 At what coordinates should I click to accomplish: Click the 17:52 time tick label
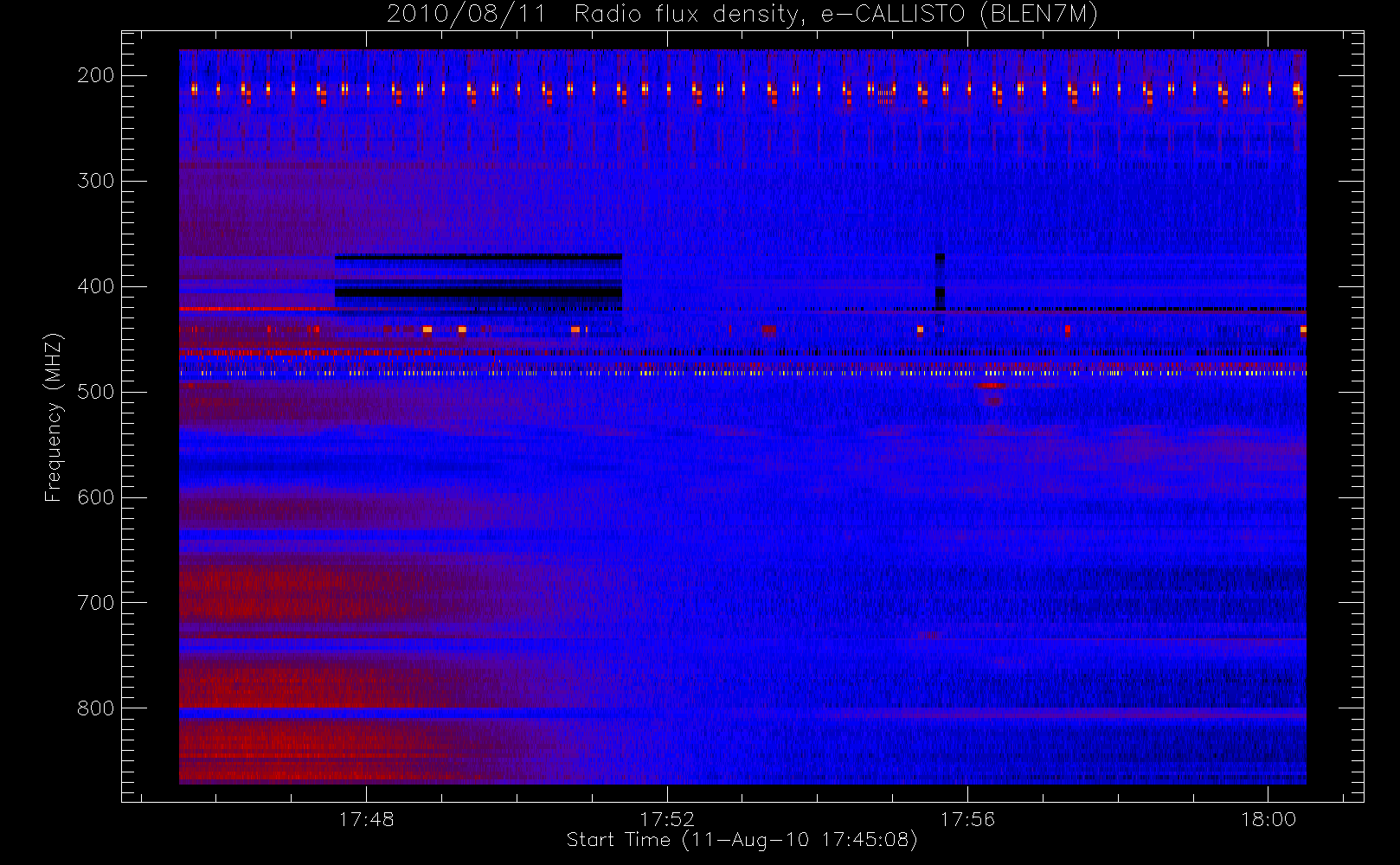coord(667,819)
